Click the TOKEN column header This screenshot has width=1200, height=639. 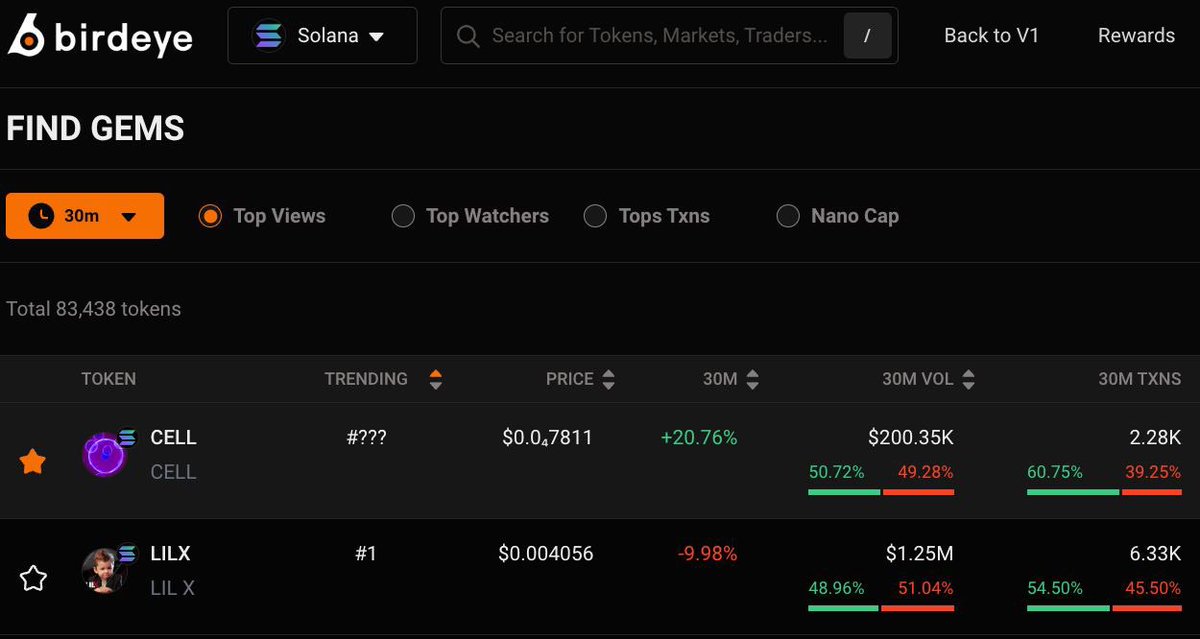pyautogui.click(x=108, y=379)
